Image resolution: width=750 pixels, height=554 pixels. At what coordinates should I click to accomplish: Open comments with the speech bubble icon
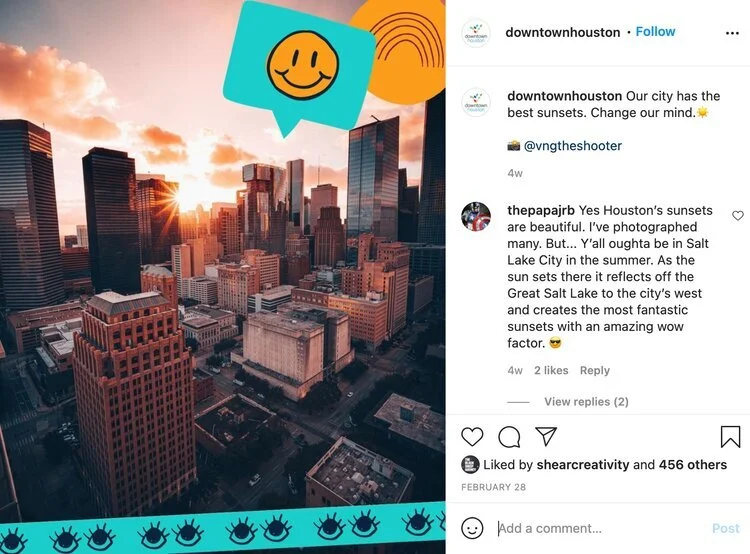[509, 436]
